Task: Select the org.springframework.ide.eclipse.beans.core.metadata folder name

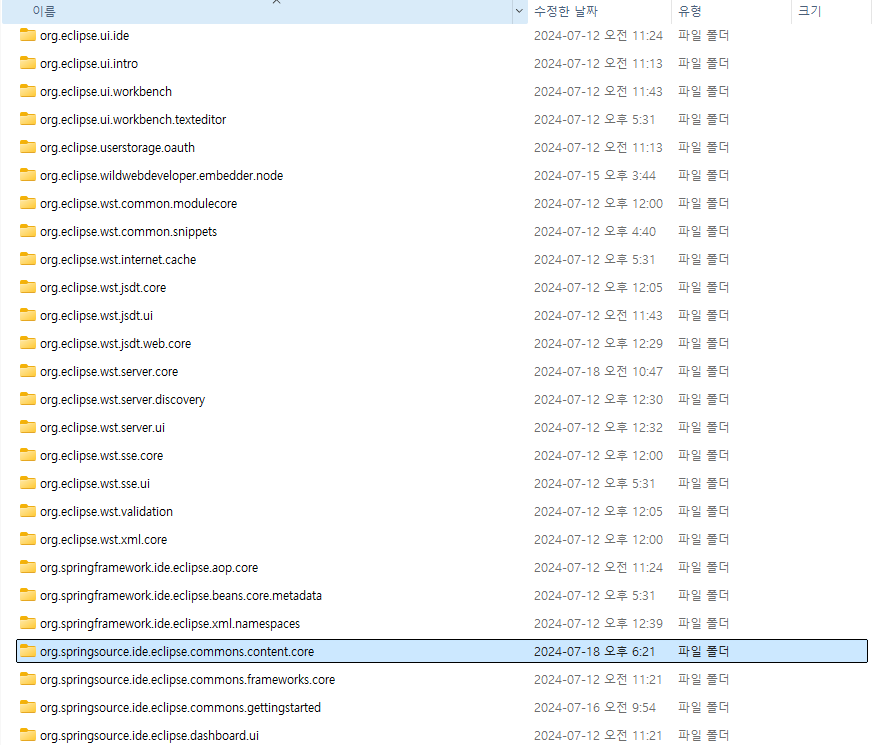Action: pos(181,596)
